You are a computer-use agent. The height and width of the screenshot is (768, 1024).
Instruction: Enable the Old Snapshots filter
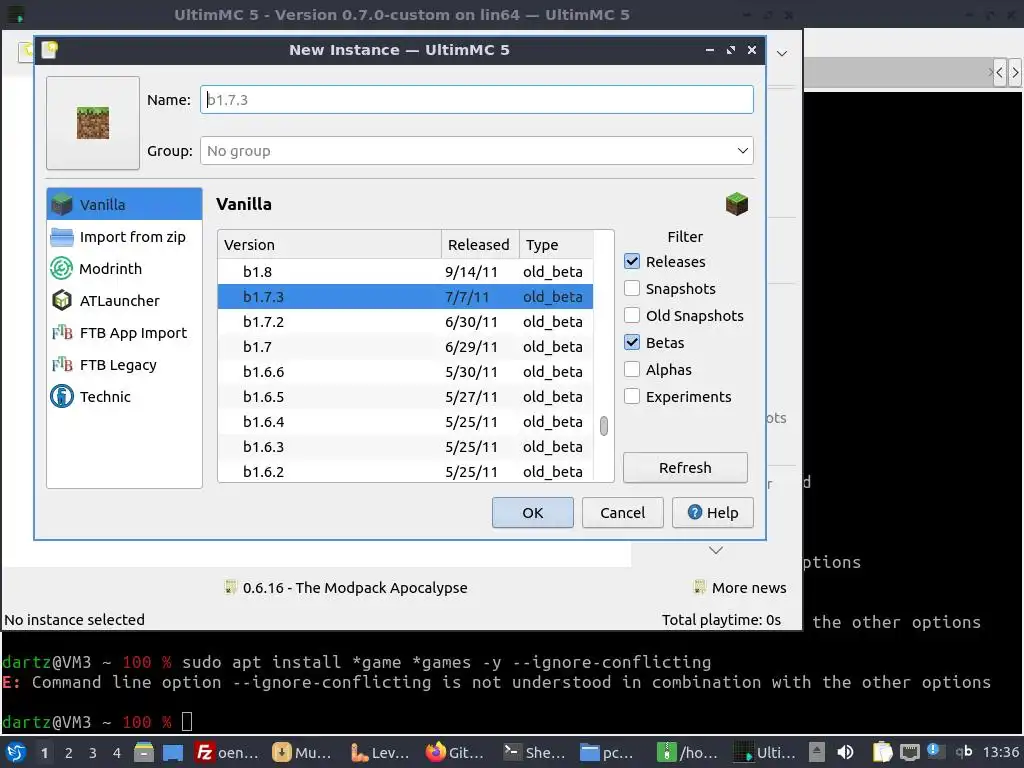coord(632,315)
